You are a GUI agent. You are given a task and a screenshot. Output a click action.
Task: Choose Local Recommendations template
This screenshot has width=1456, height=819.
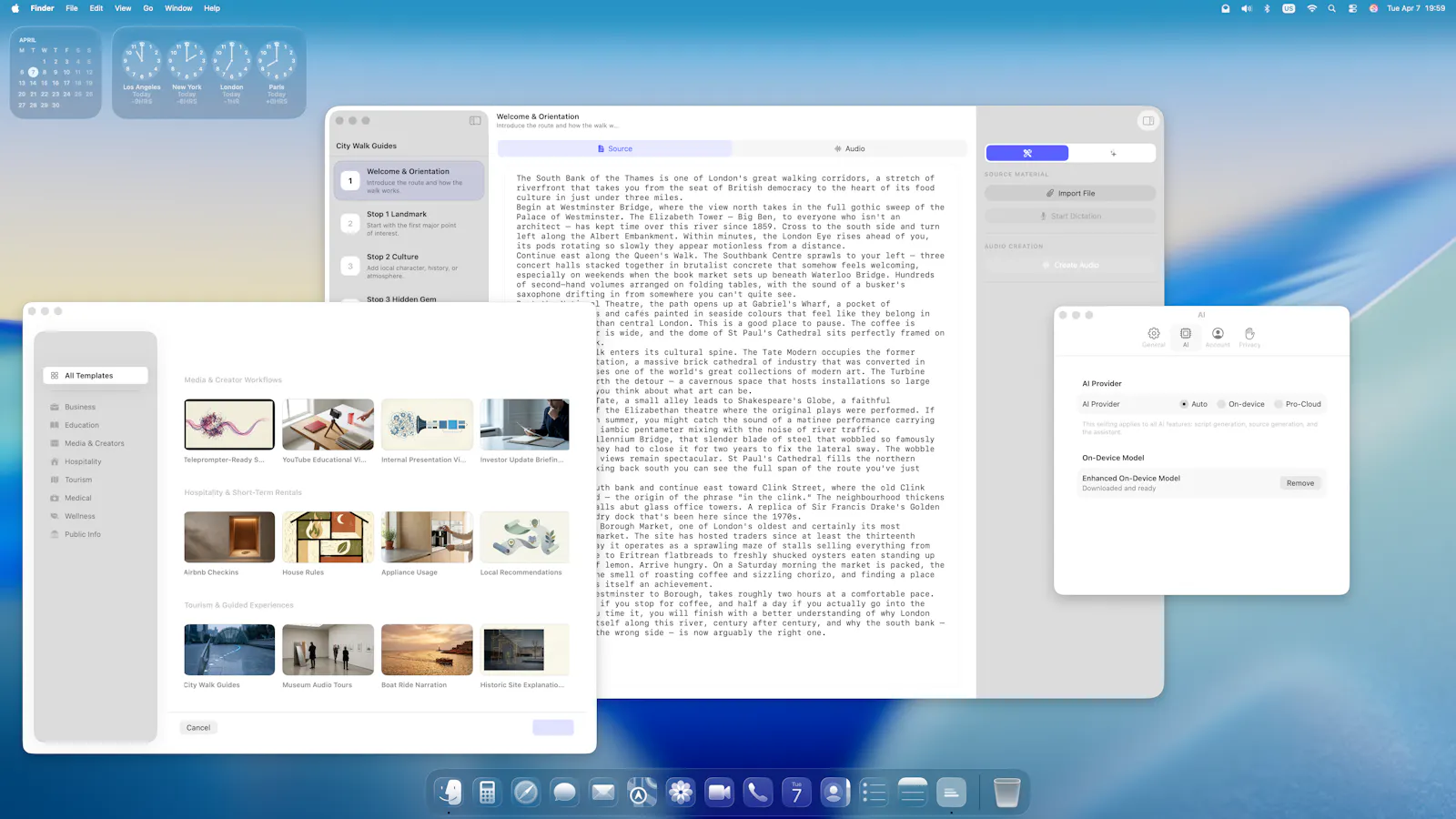pos(525,537)
